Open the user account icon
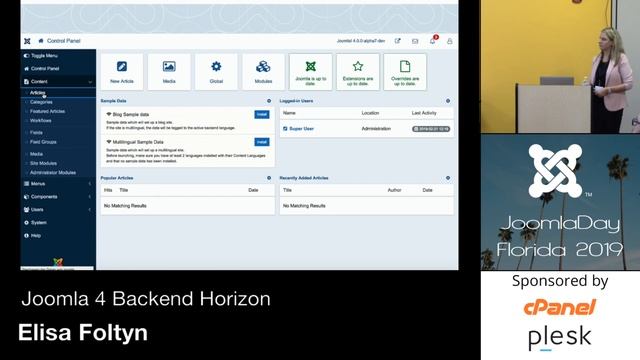This screenshot has width=640, height=360. coord(449,41)
